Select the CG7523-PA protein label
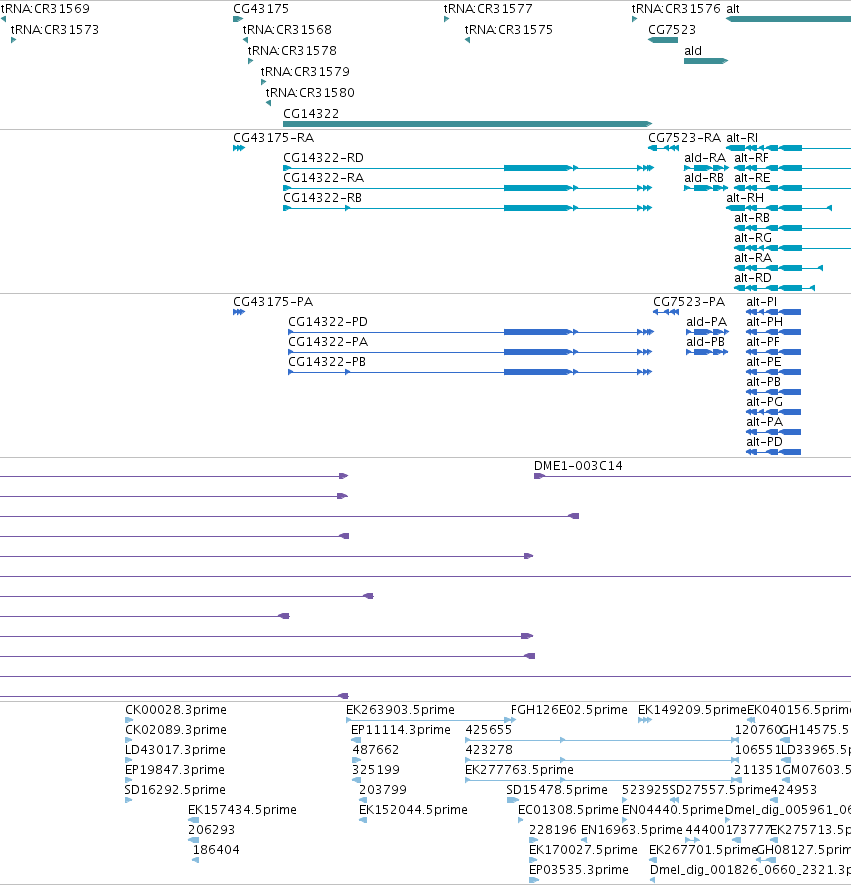This screenshot has width=851, height=885. [x=689, y=302]
